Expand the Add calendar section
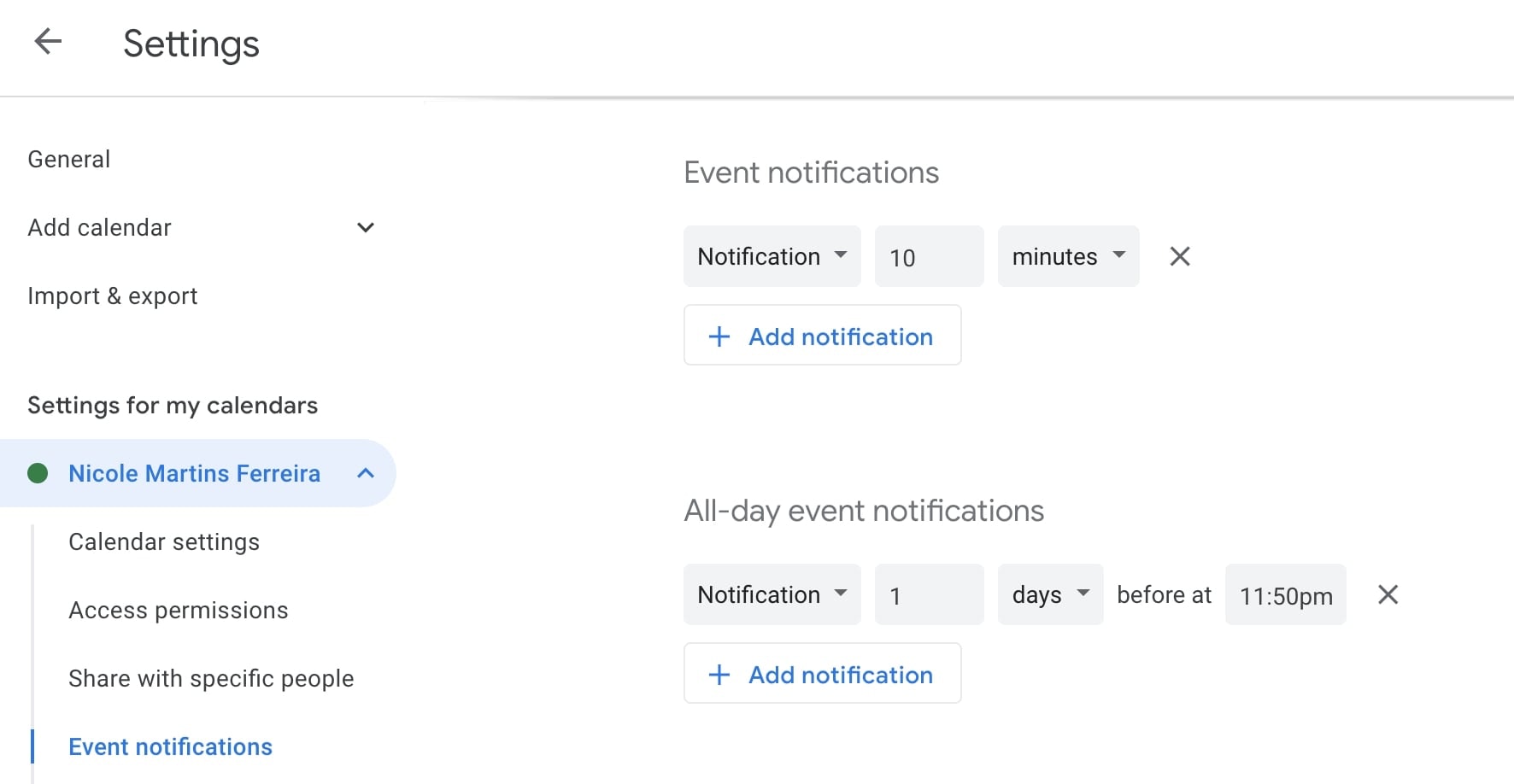Screen dimensions: 1514x784 coord(365,227)
